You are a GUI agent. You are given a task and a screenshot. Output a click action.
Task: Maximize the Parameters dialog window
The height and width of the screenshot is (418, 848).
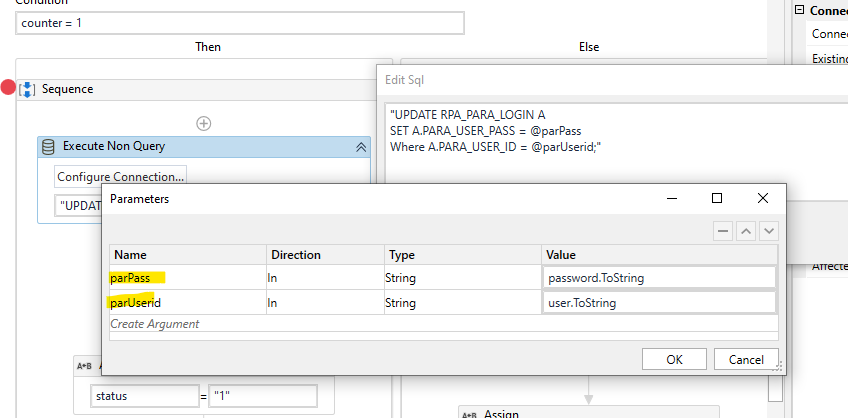[x=717, y=198]
